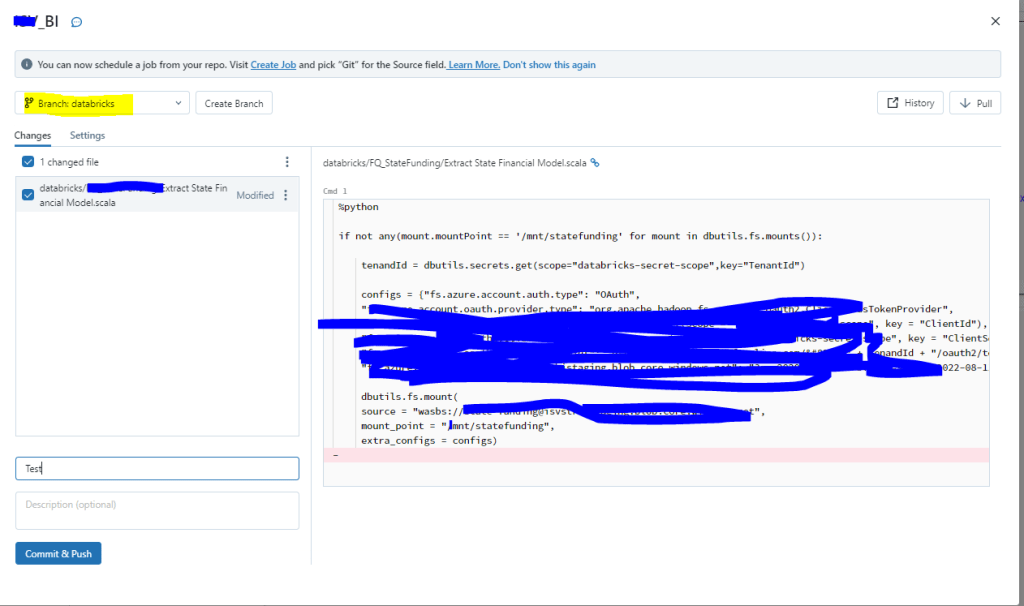The width and height of the screenshot is (1024, 606).
Task: Select the Changes tab
Action: pos(32,135)
